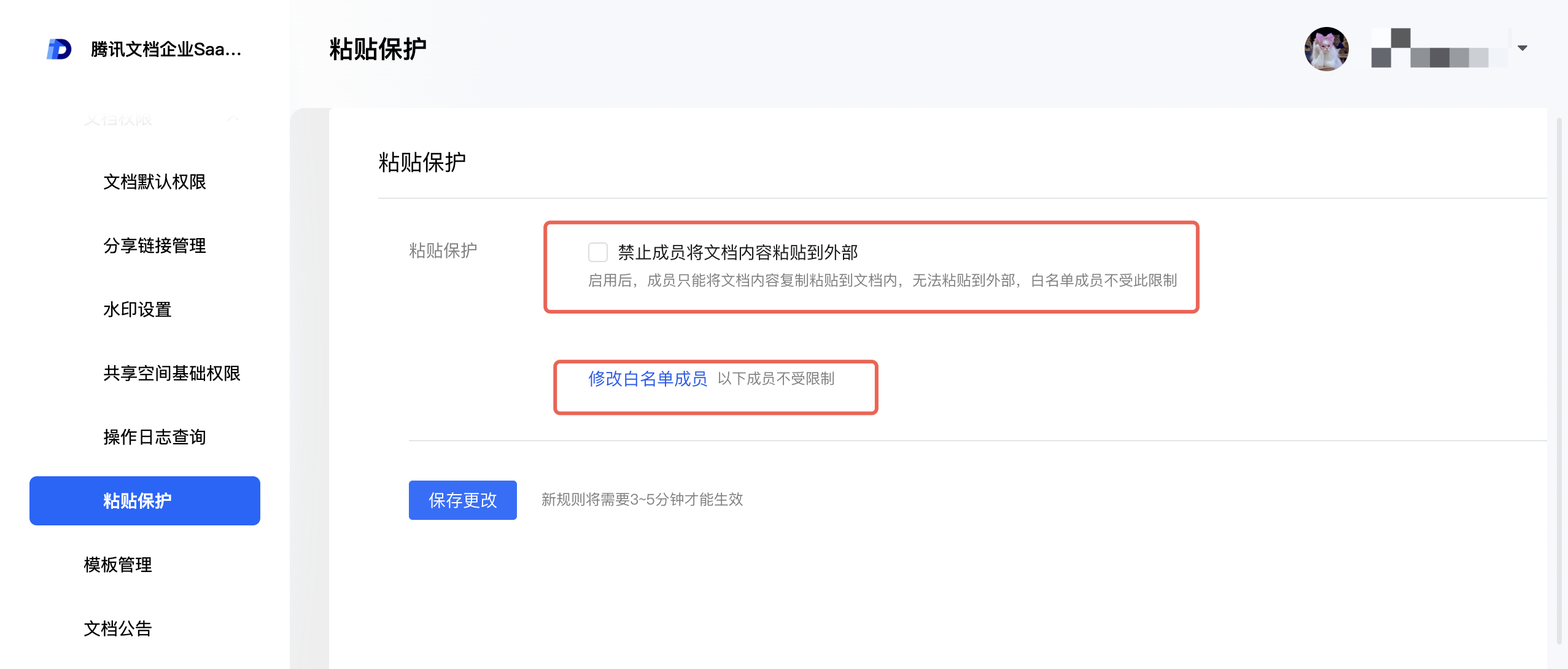This screenshot has width=1568, height=669.
Task: Click the right-side vertical scrollbar
Action: click(1559, 381)
